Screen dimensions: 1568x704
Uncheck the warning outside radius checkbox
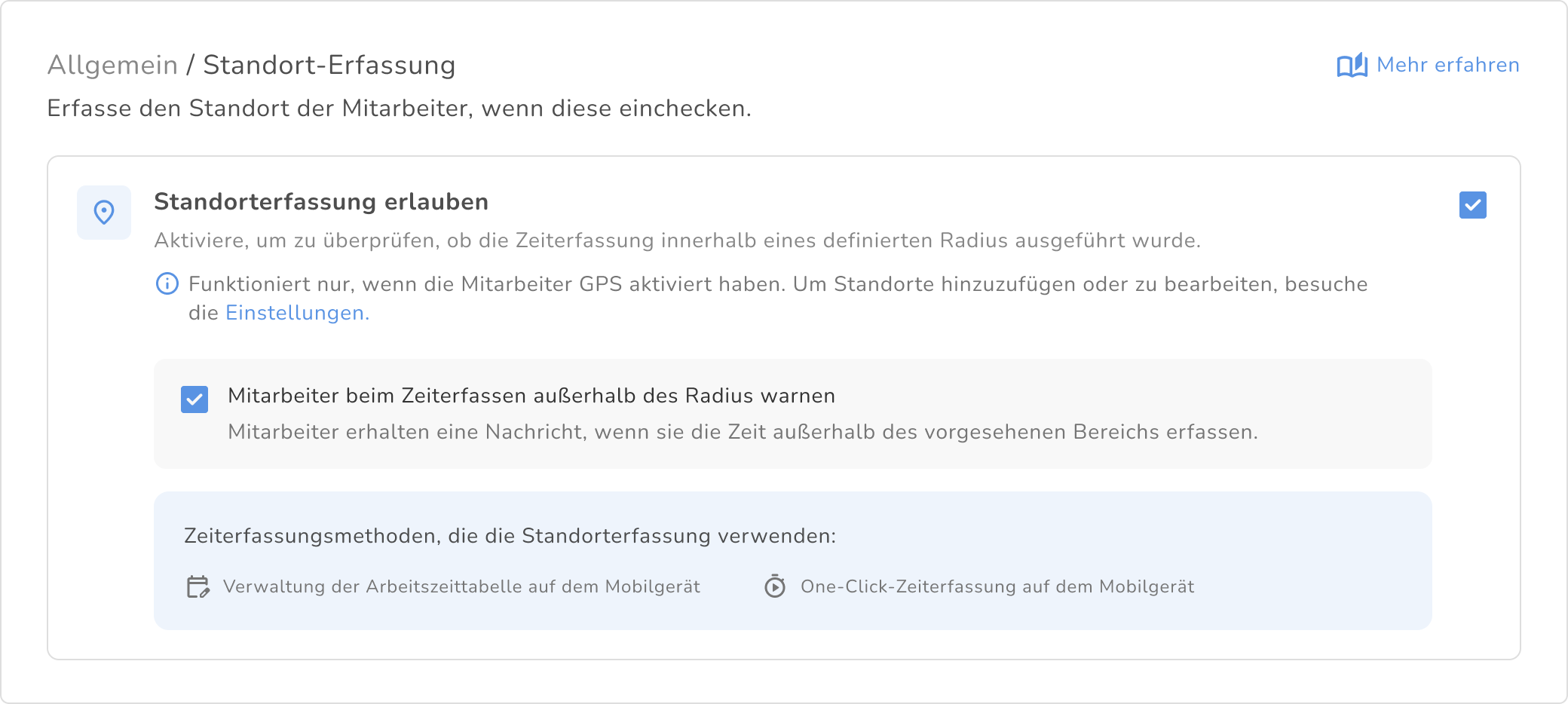[194, 399]
